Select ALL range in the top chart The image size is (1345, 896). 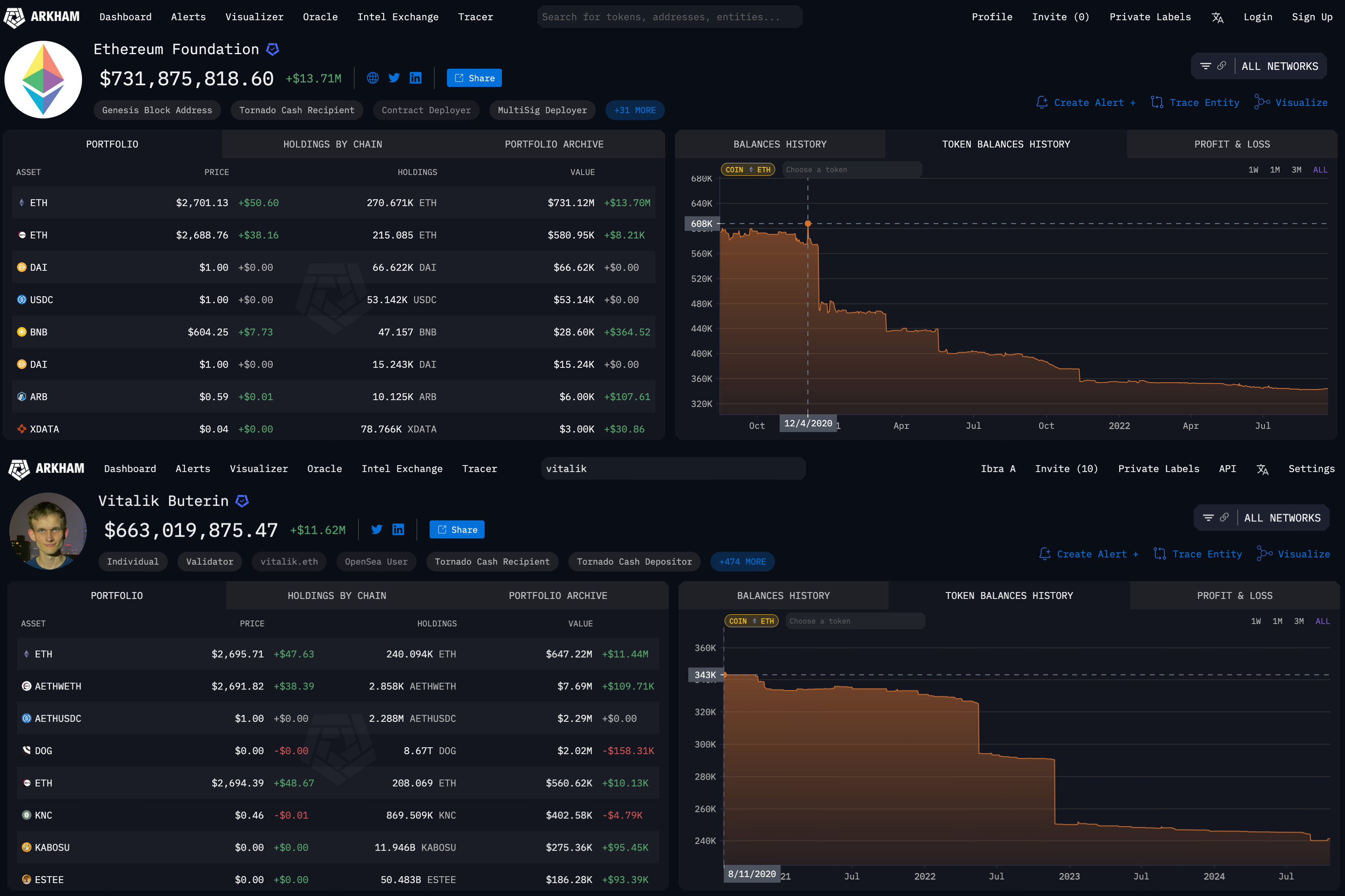click(x=1320, y=170)
